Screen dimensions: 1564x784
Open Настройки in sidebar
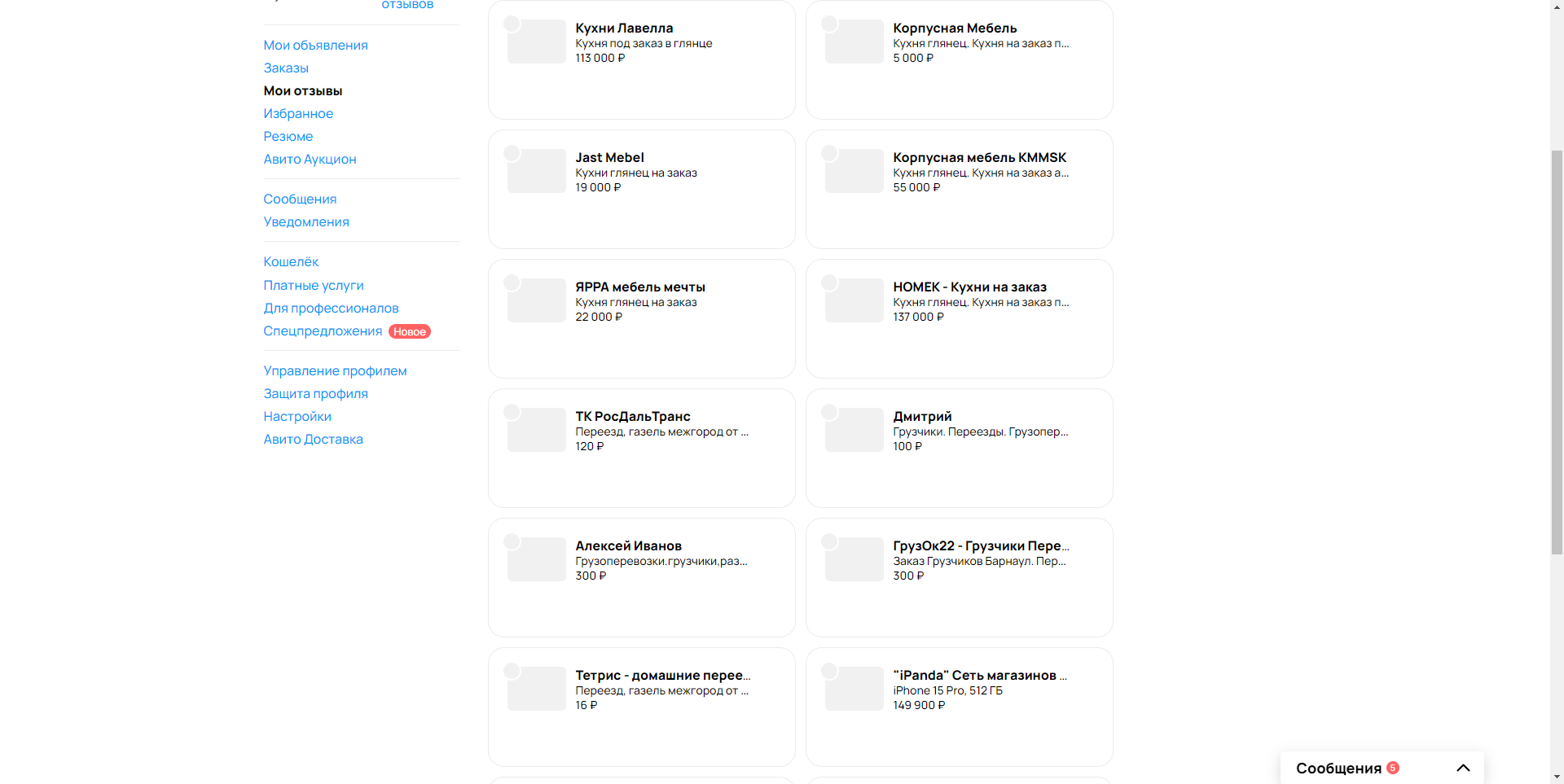pyautogui.click(x=297, y=417)
